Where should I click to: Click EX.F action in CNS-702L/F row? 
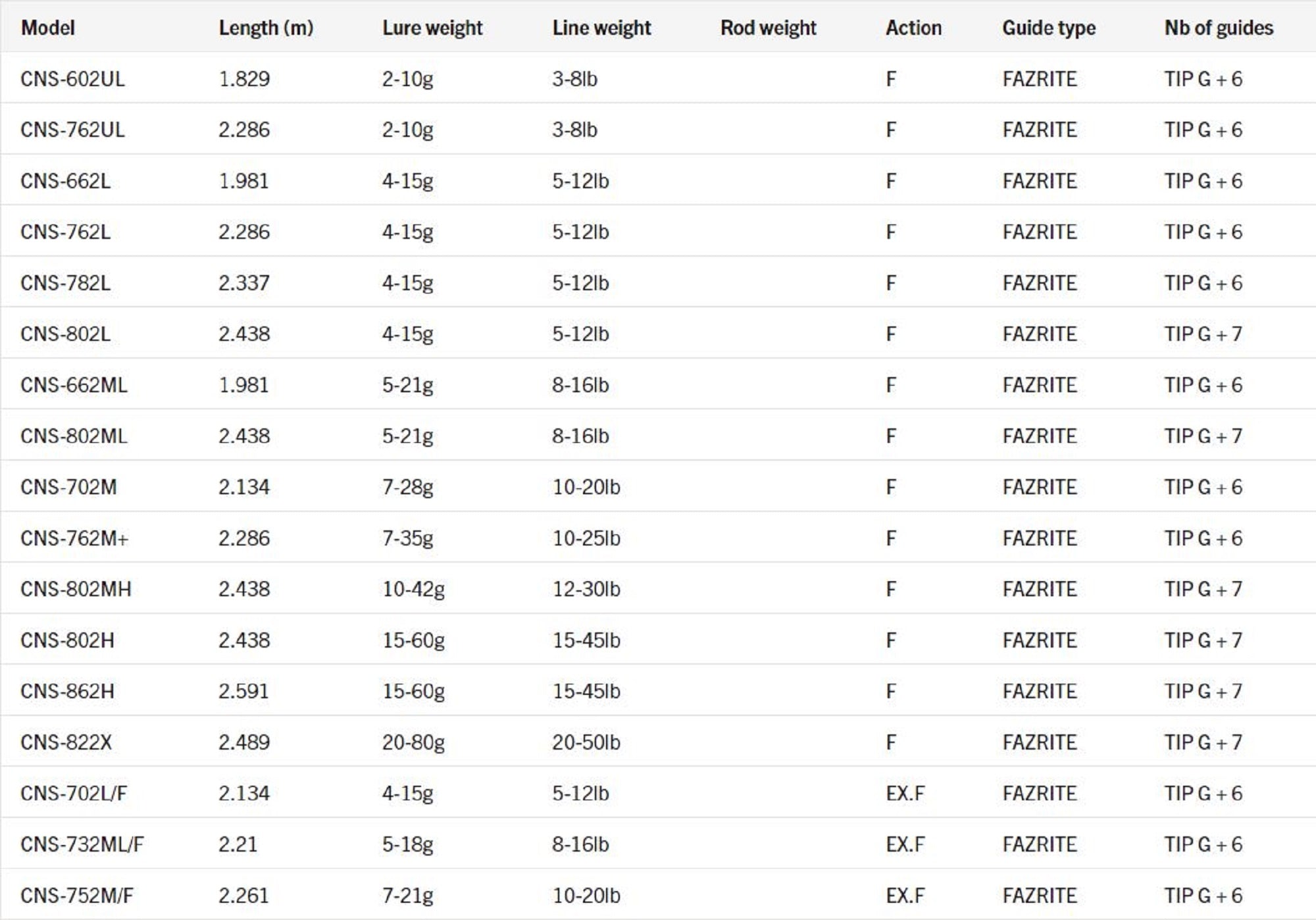905,793
